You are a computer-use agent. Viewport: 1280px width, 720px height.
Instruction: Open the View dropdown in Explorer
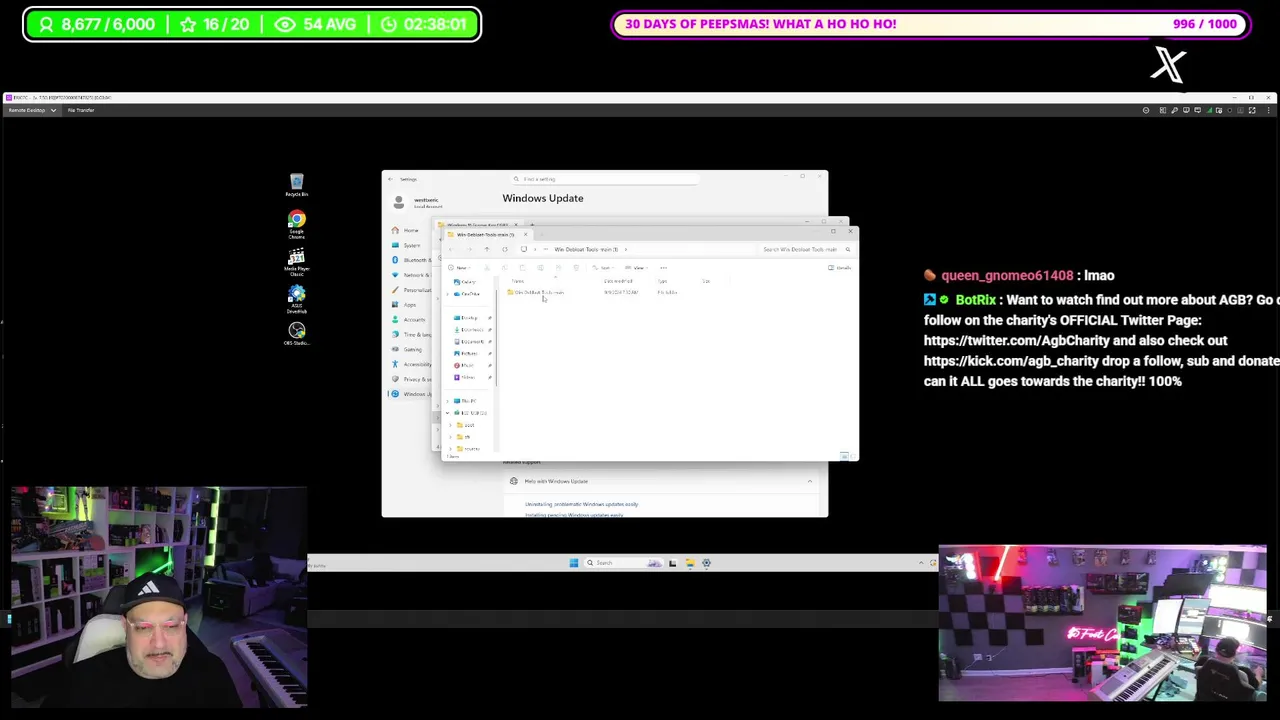coord(636,268)
